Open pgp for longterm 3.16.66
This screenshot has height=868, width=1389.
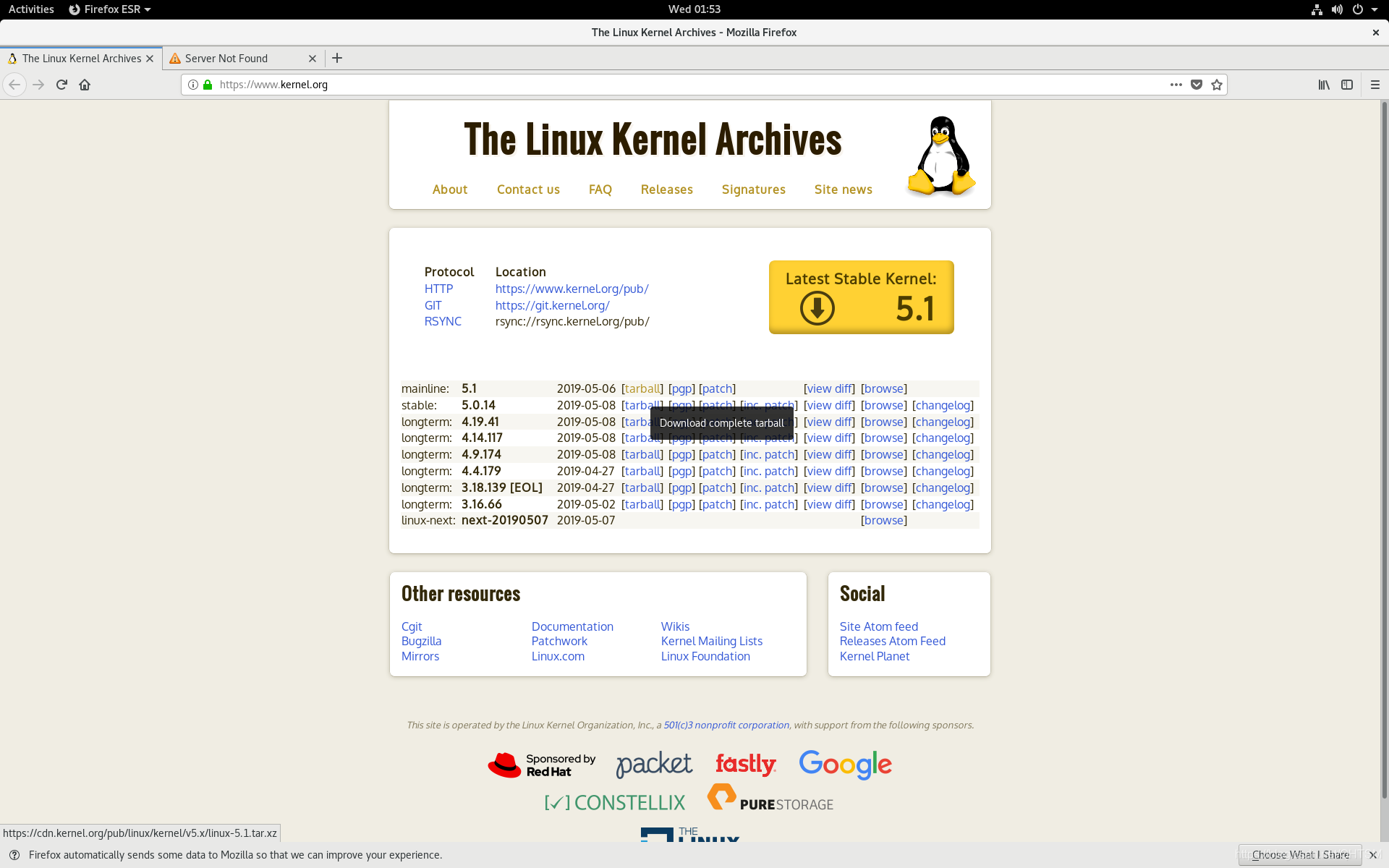pos(681,504)
